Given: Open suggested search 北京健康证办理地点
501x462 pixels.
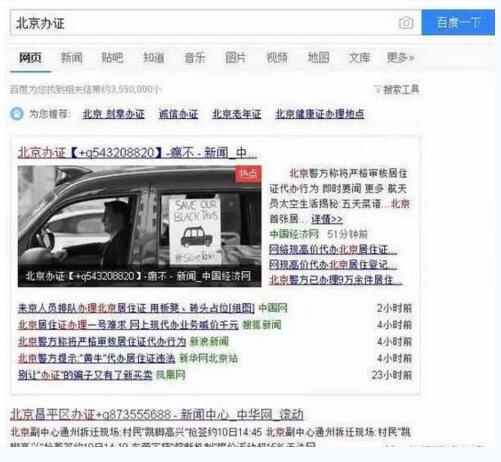Looking at the screenshot, I should coord(320,114).
